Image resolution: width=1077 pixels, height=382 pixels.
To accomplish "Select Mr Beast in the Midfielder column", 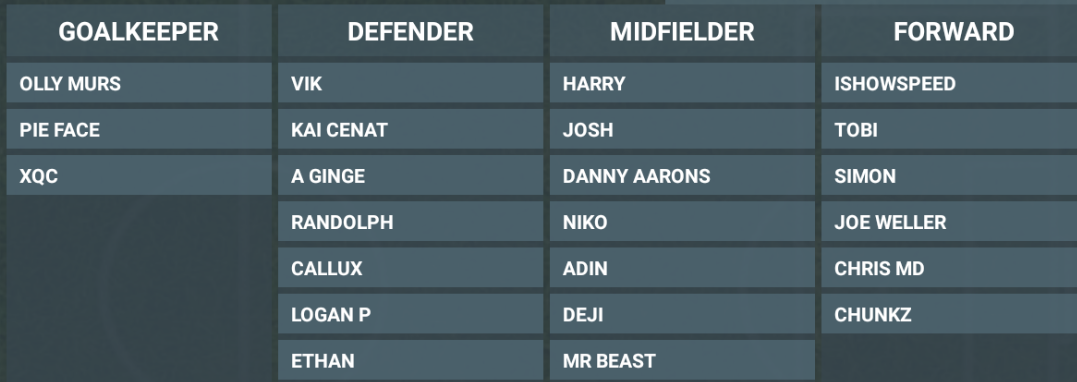I will click(x=682, y=361).
